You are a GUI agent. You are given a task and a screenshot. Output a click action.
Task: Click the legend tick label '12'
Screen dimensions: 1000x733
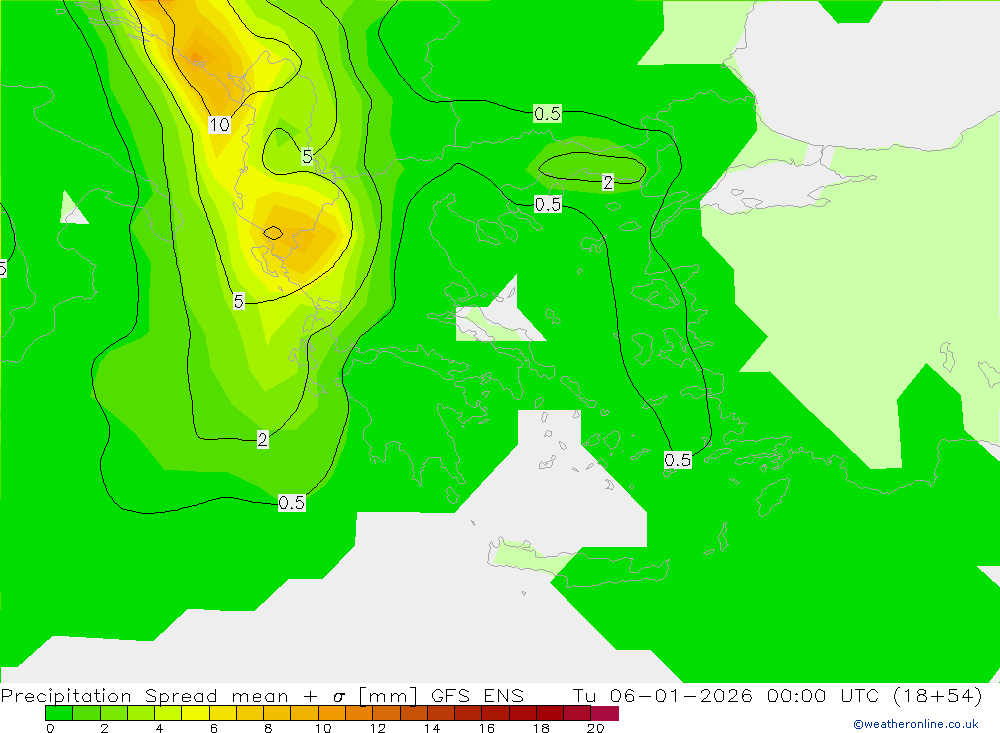click(x=378, y=728)
